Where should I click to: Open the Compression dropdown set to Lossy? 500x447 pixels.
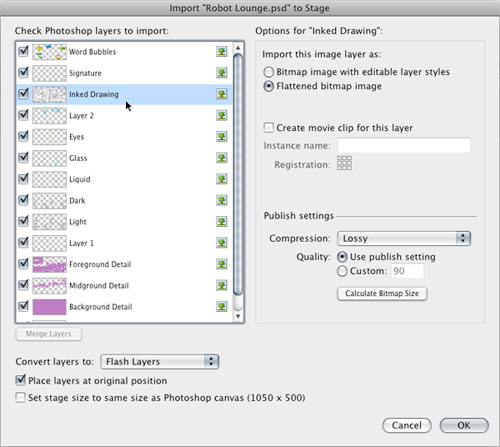404,238
